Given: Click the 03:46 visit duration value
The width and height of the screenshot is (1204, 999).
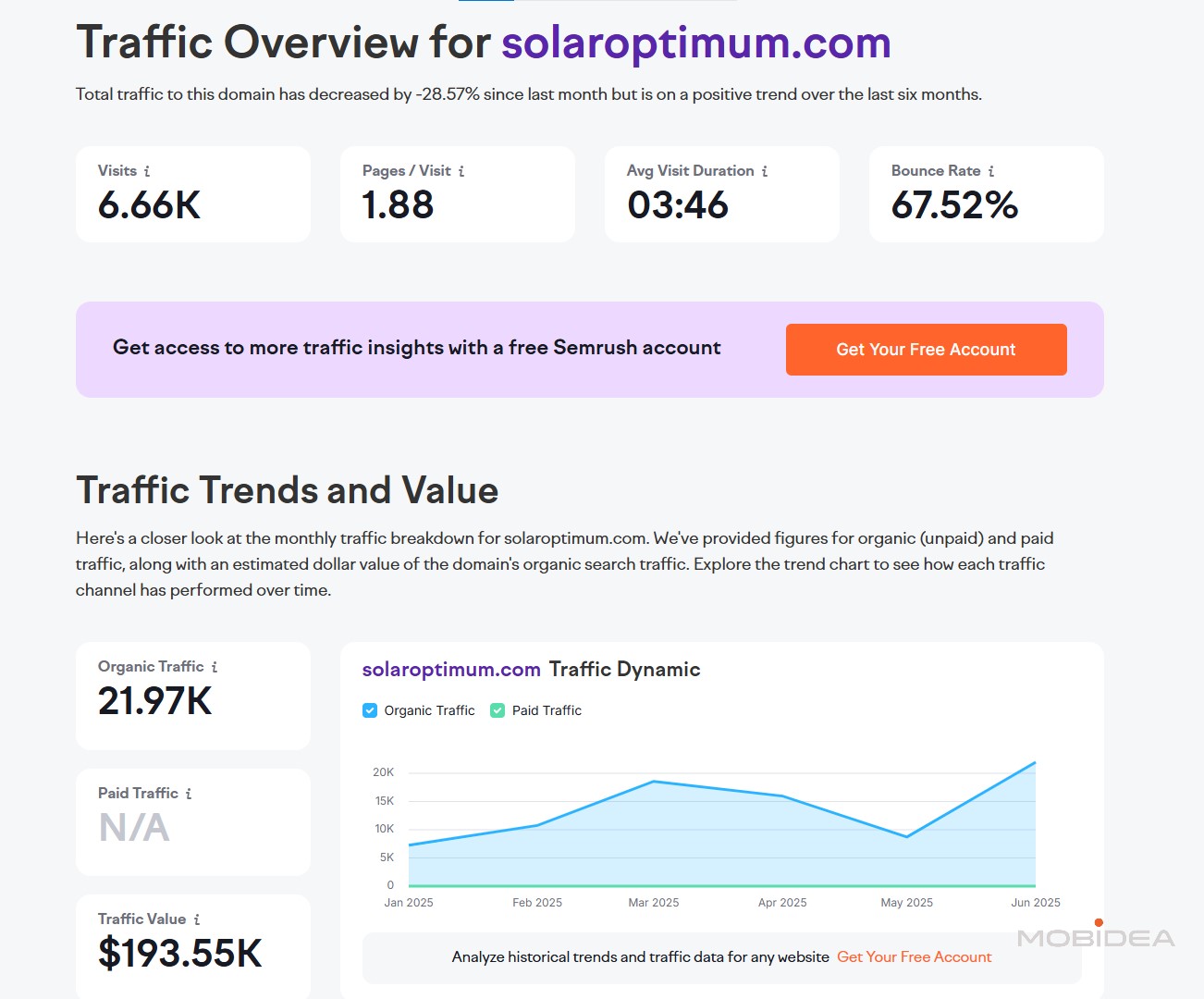Looking at the screenshot, I should point(678,205).
